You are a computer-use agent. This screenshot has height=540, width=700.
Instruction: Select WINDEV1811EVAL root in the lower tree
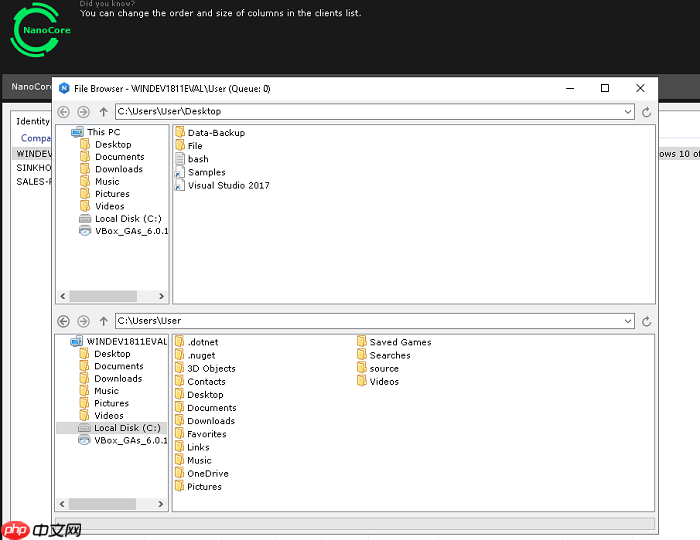click(x=119, y=341)
